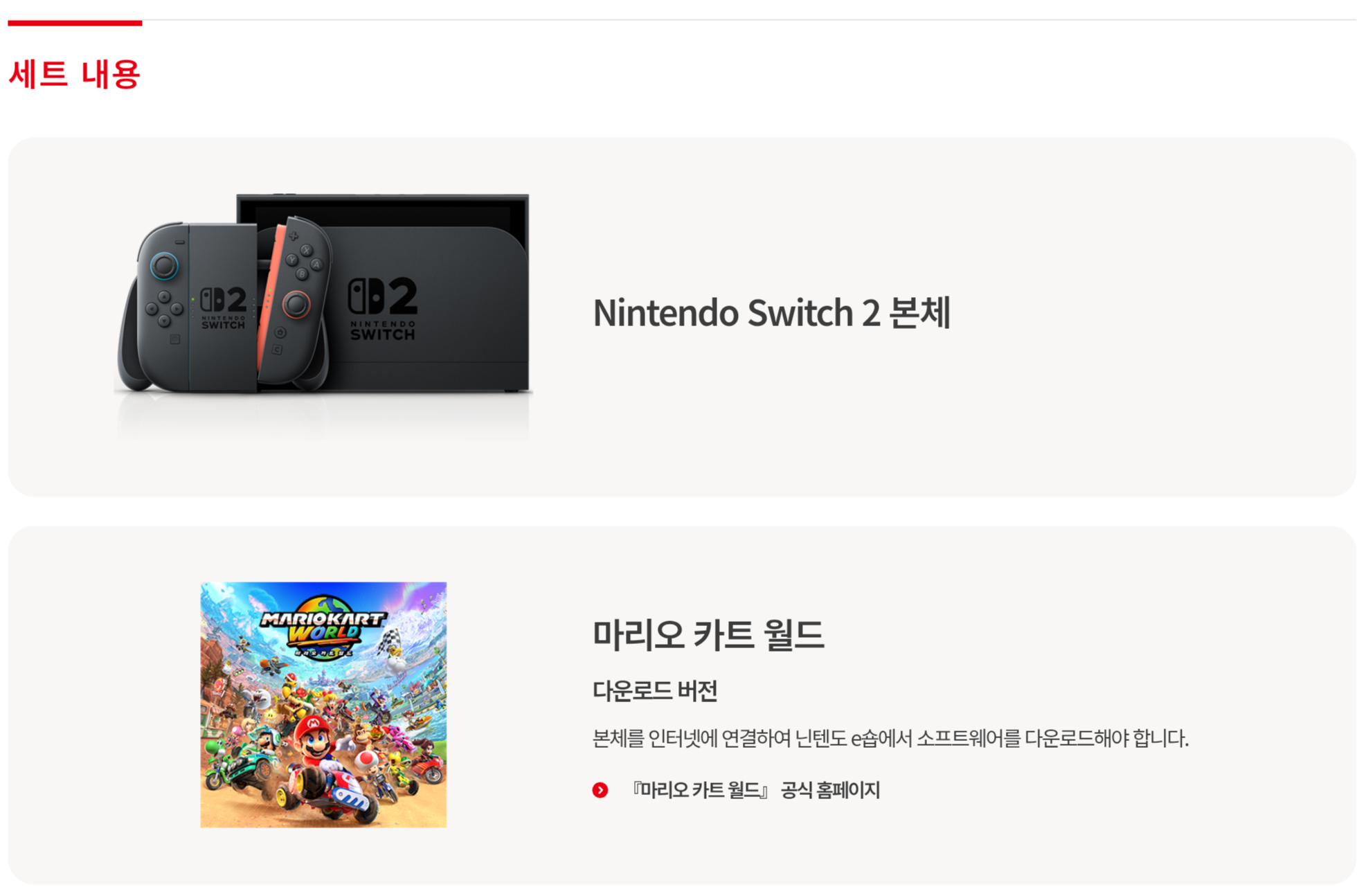Click the 세트 내용 section heading
The image size is (1368, 896).
click(x=75, y=73)
